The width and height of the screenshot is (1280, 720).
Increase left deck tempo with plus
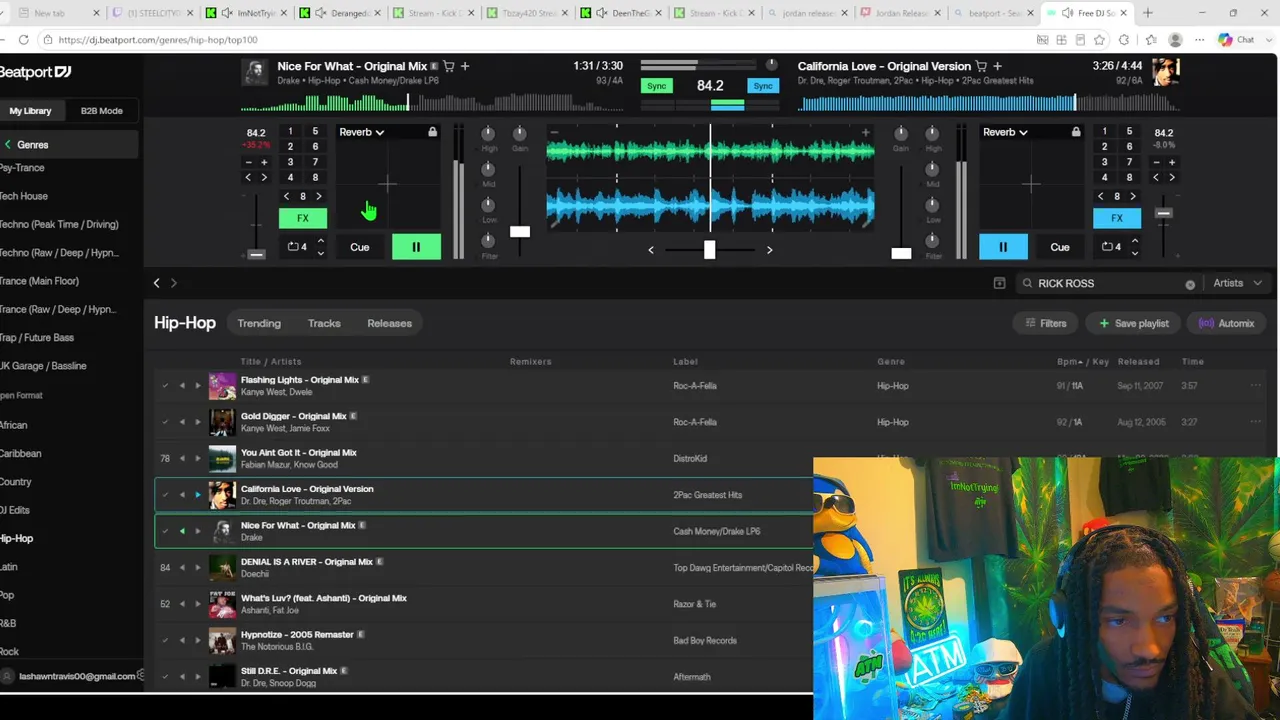click(264, 162)
